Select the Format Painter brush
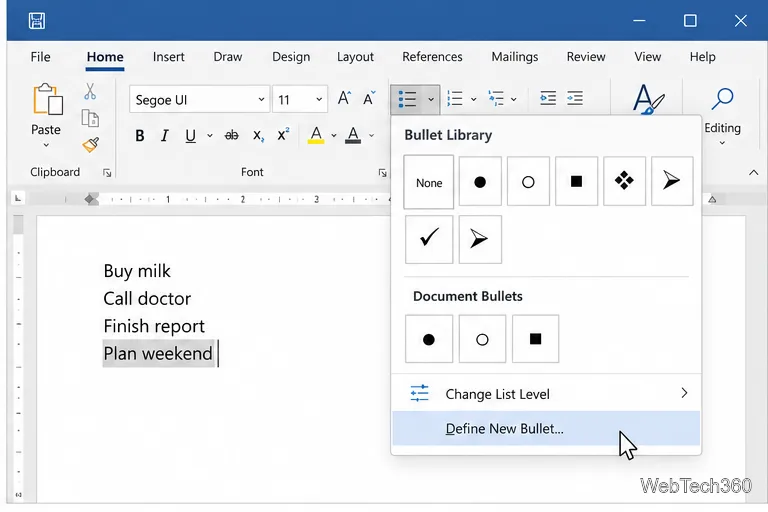This screenshot has width=768, height=512. (91, 145)
